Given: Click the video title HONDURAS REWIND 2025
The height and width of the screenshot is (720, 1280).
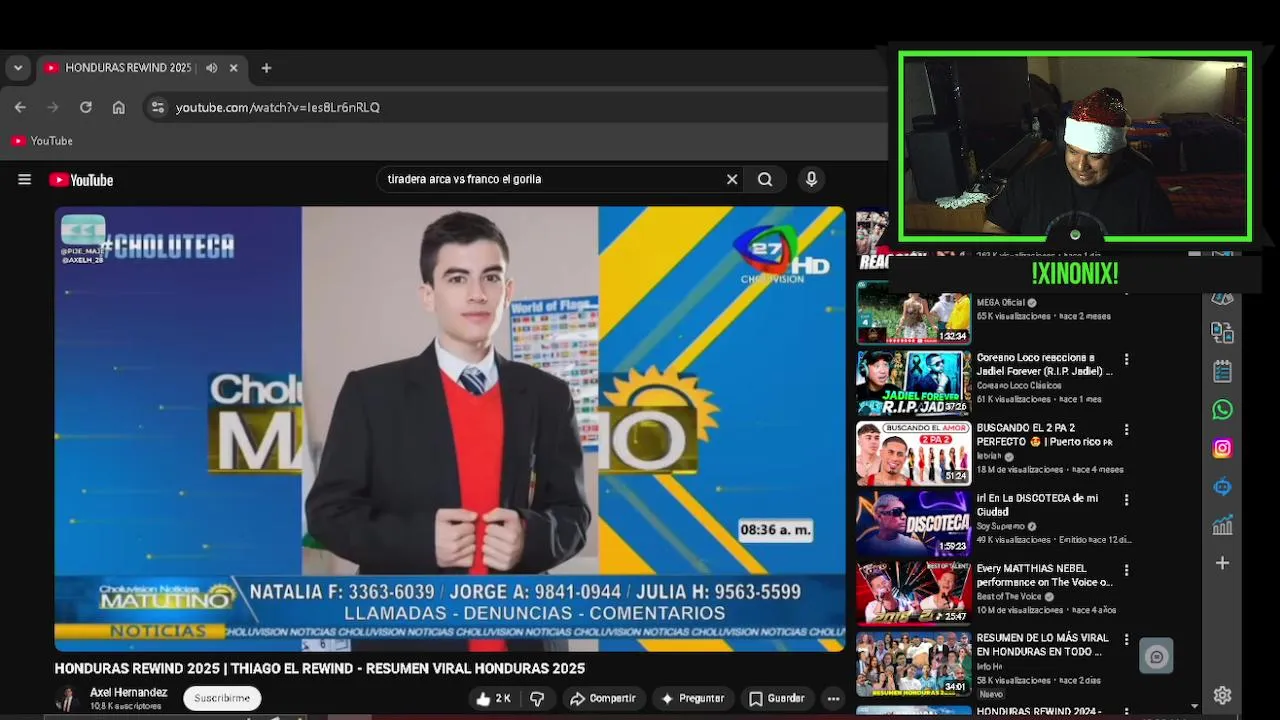Looking at the screenshot, I should [320, 668].
